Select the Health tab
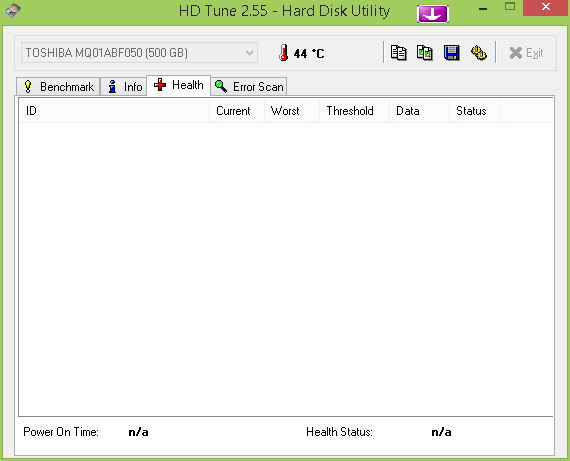The height and width of the screenshot is (461, 570). [x=178, y=85]
